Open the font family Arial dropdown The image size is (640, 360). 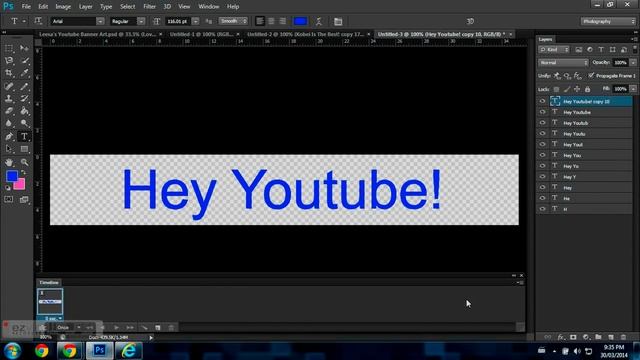tap(100, 21)
